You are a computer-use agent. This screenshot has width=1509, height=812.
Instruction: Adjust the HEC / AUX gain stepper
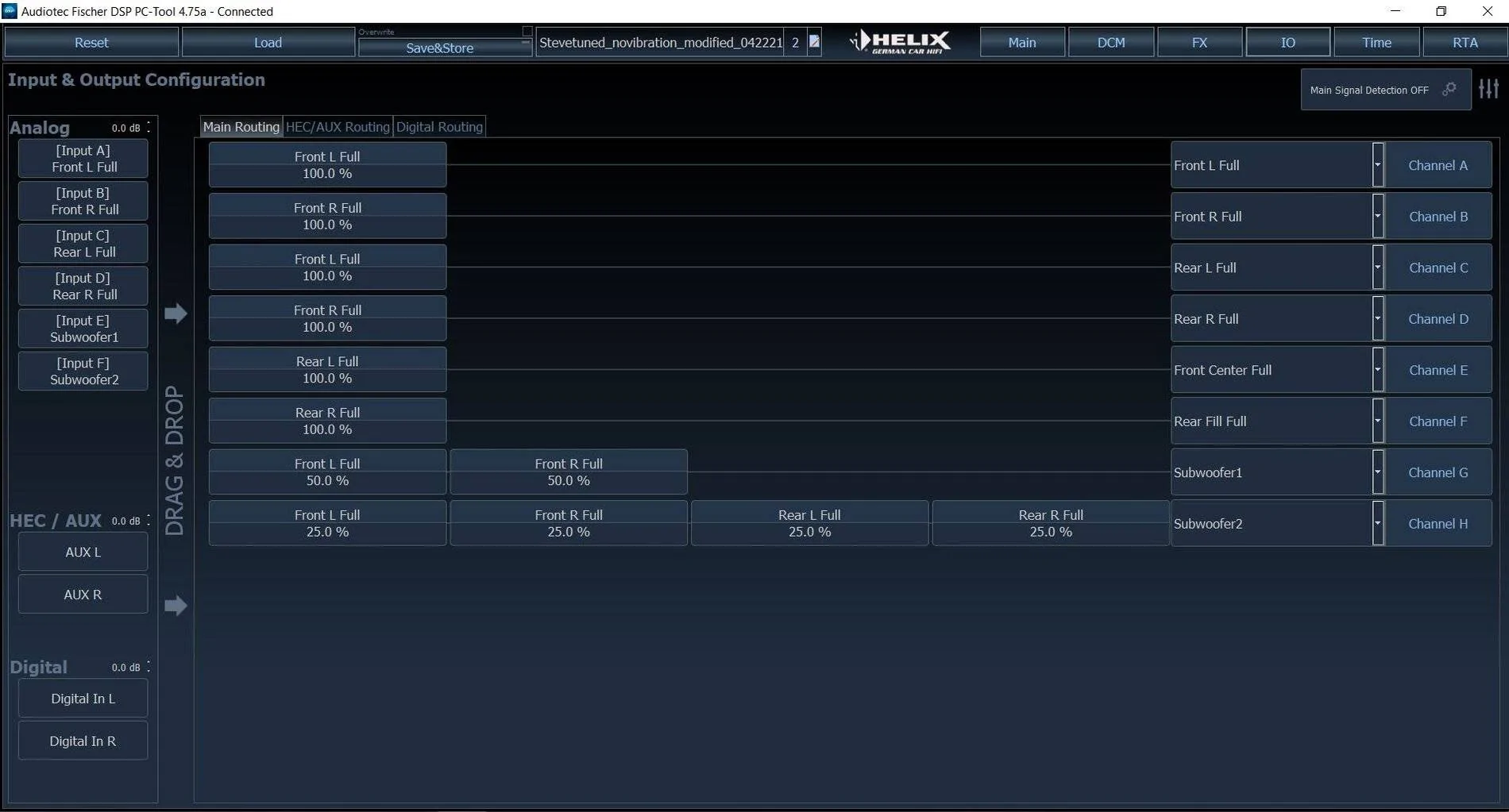(x=149, y=521)
